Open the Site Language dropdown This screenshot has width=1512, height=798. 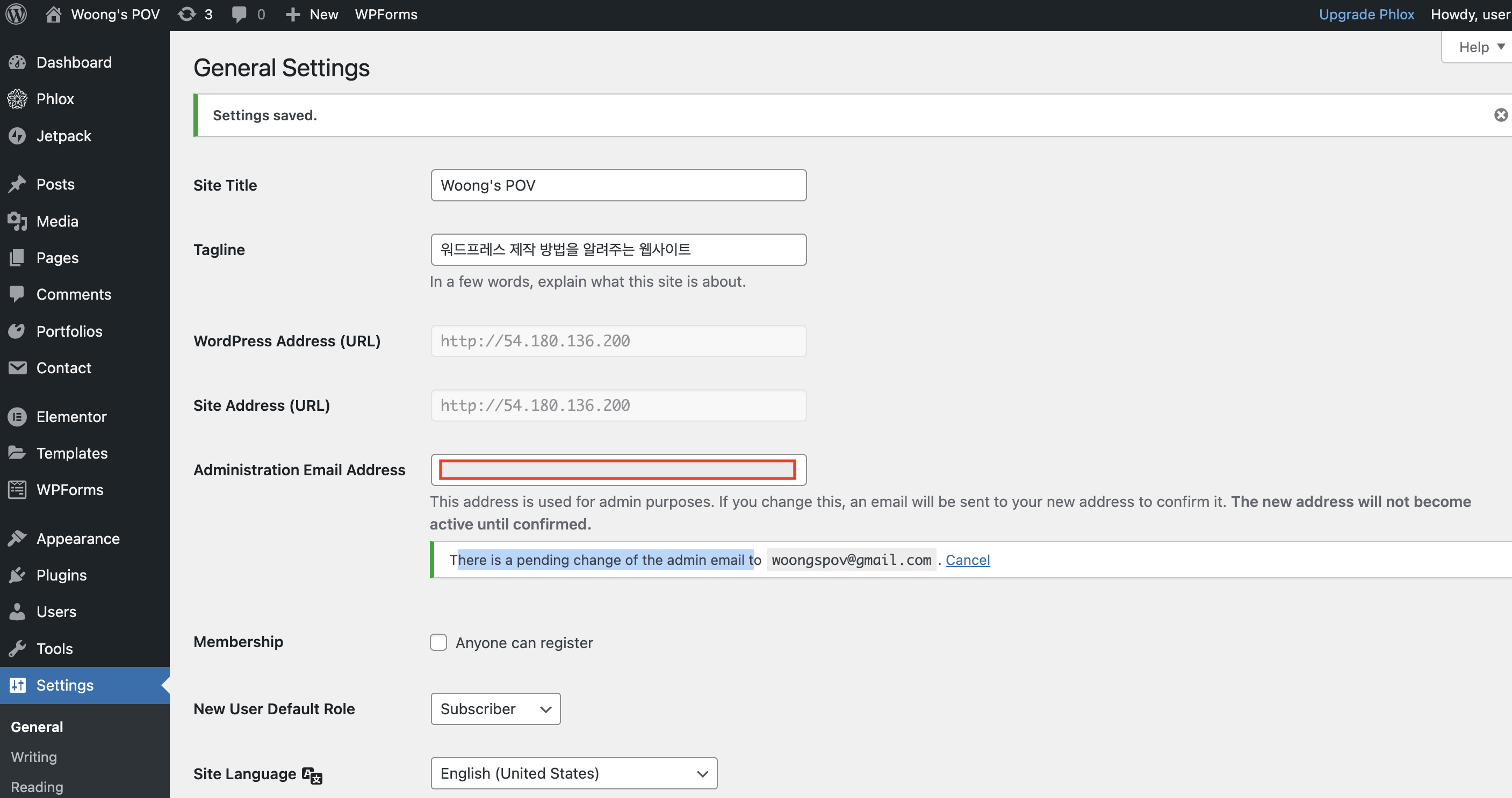click(x=573, y=773)
